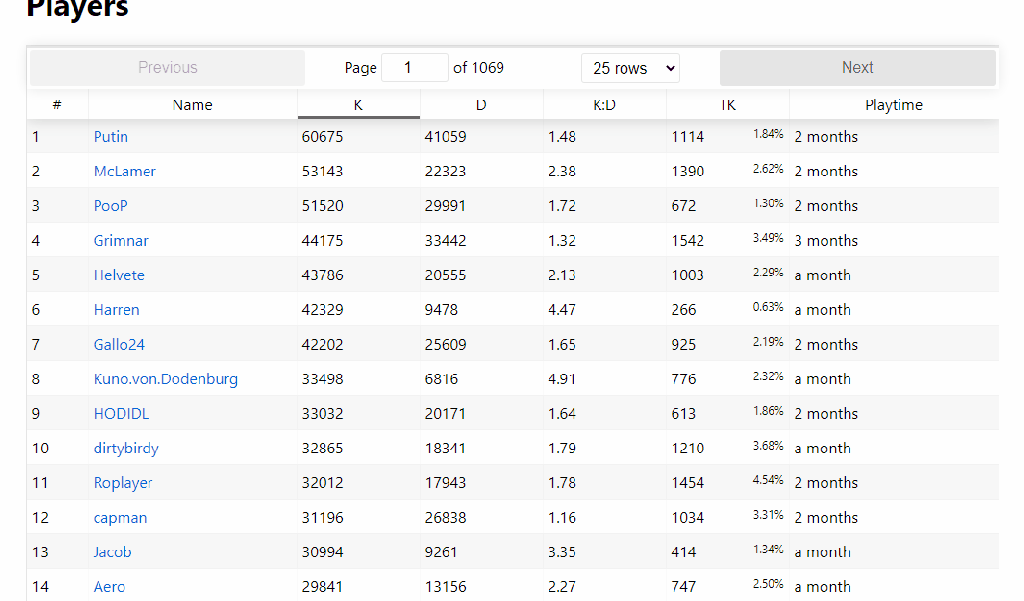
Task: Open McLamer player link
Action: point(125,171)
